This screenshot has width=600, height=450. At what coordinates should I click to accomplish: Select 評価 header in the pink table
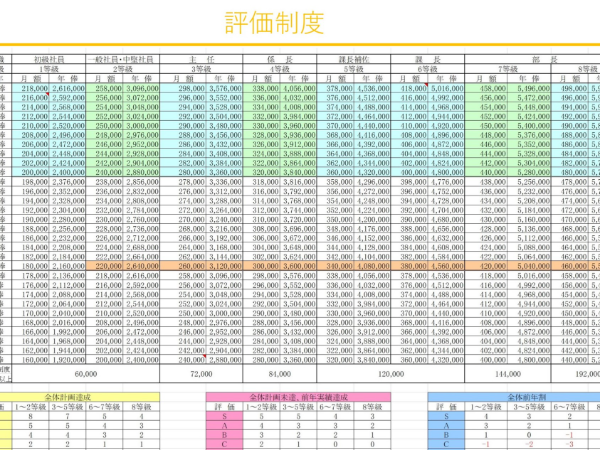(x=224, y=407)
